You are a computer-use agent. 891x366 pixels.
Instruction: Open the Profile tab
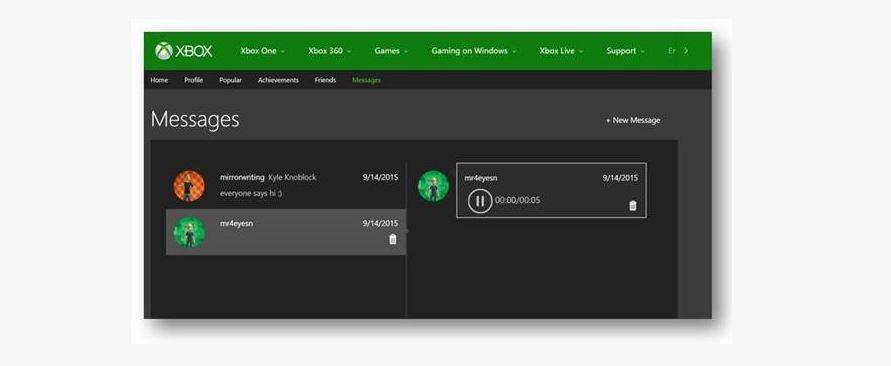(193, 80)
